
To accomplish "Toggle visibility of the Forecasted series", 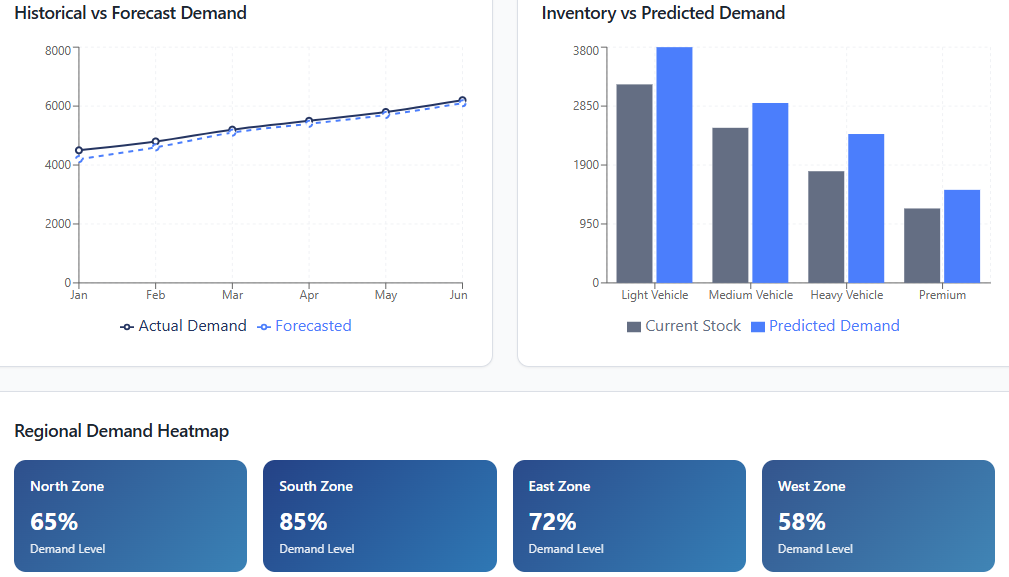I will tap(304, 326).
